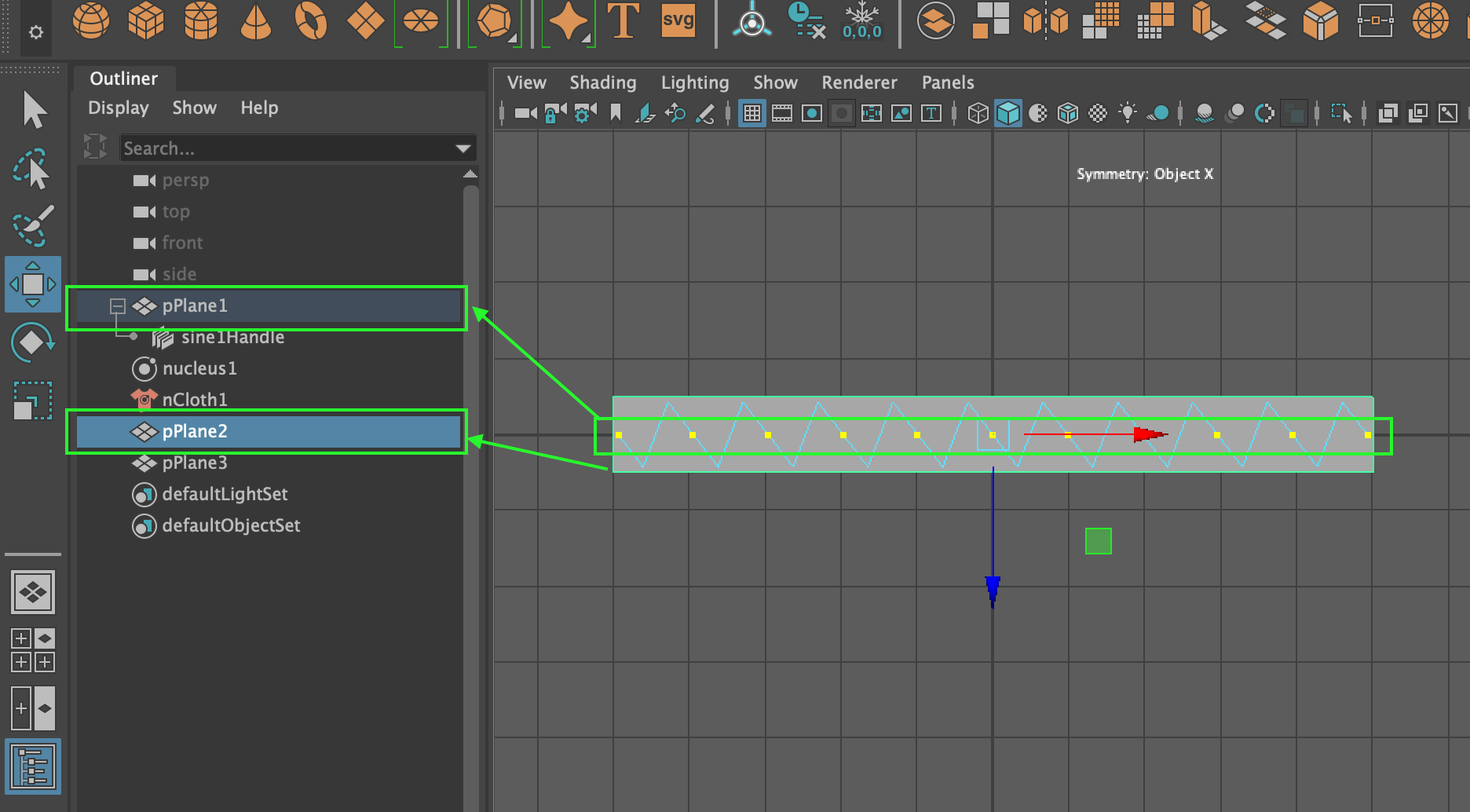This screenshot has height=812, width=1470.
Task: Toggle the resolution gate display
Action: [x=812, y=114]
